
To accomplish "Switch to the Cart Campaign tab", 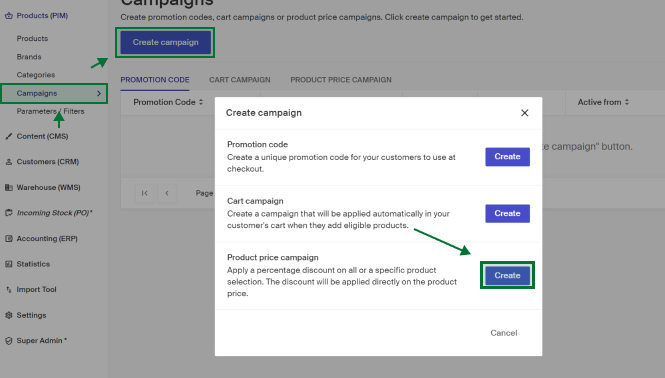I will tap(240, 80).
